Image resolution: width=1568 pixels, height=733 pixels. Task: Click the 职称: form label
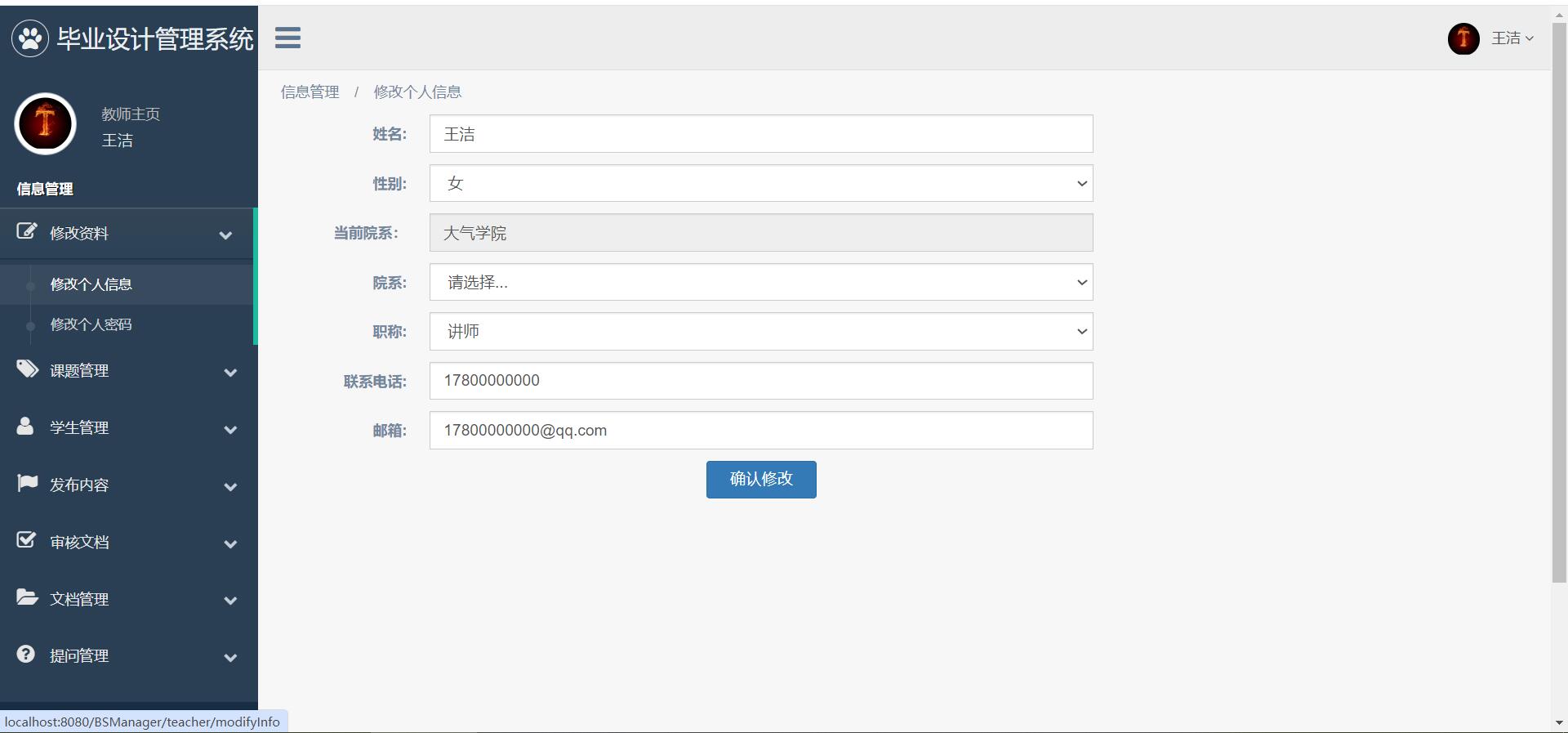coord(390,332)
